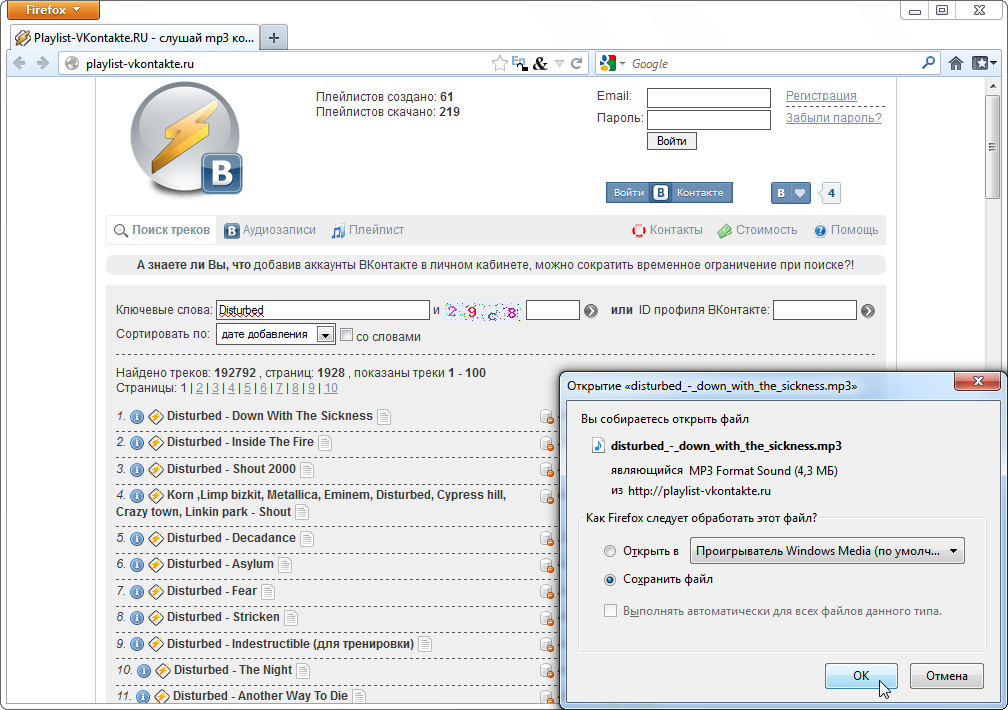The width and height of the screenshot is (1008, 710).
Task: Open the Firefox main menu button
Action: point(53,10)
